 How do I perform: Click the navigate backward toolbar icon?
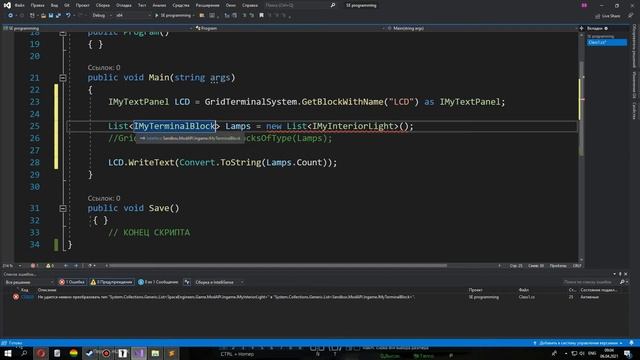click(x=10, y=16)
